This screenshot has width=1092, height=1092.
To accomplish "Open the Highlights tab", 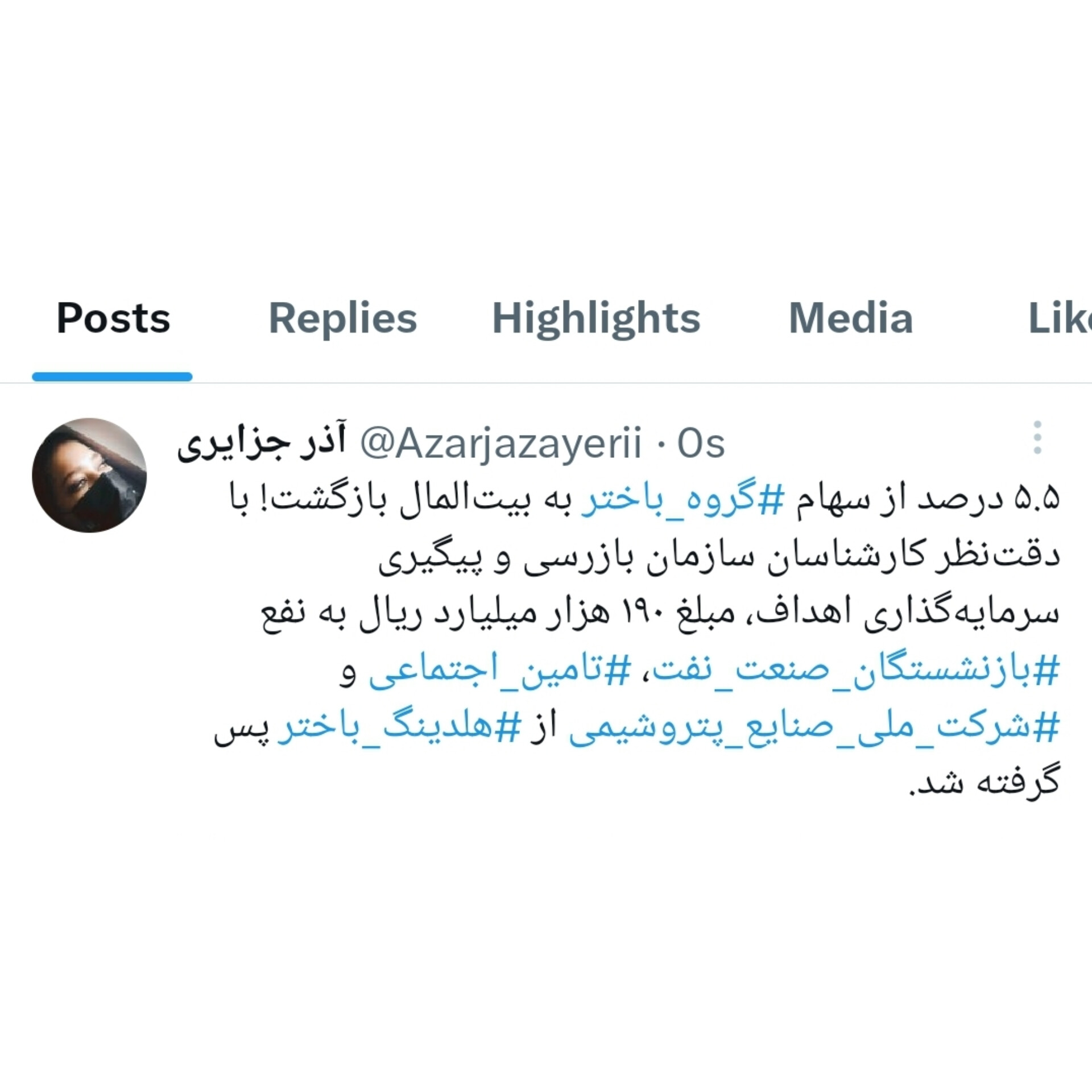I will (596, 318).
